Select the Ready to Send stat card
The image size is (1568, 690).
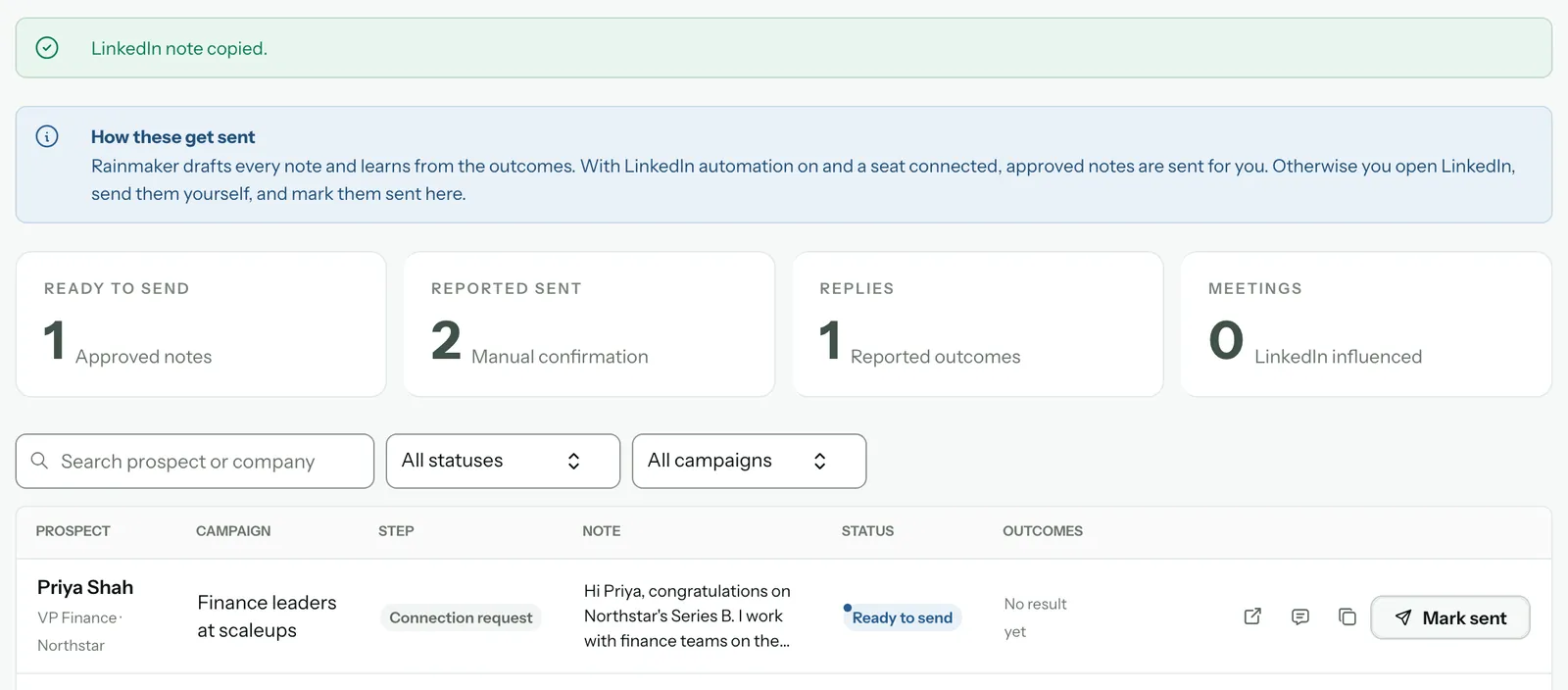201,324
